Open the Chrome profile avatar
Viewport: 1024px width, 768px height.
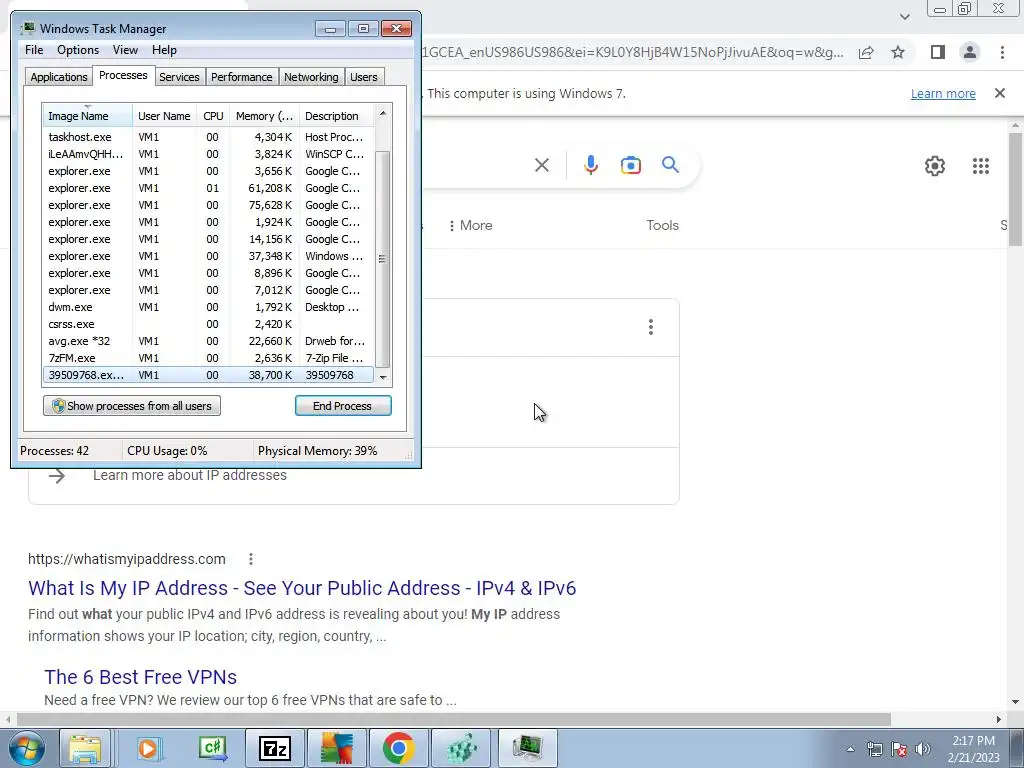coord(970,52)
